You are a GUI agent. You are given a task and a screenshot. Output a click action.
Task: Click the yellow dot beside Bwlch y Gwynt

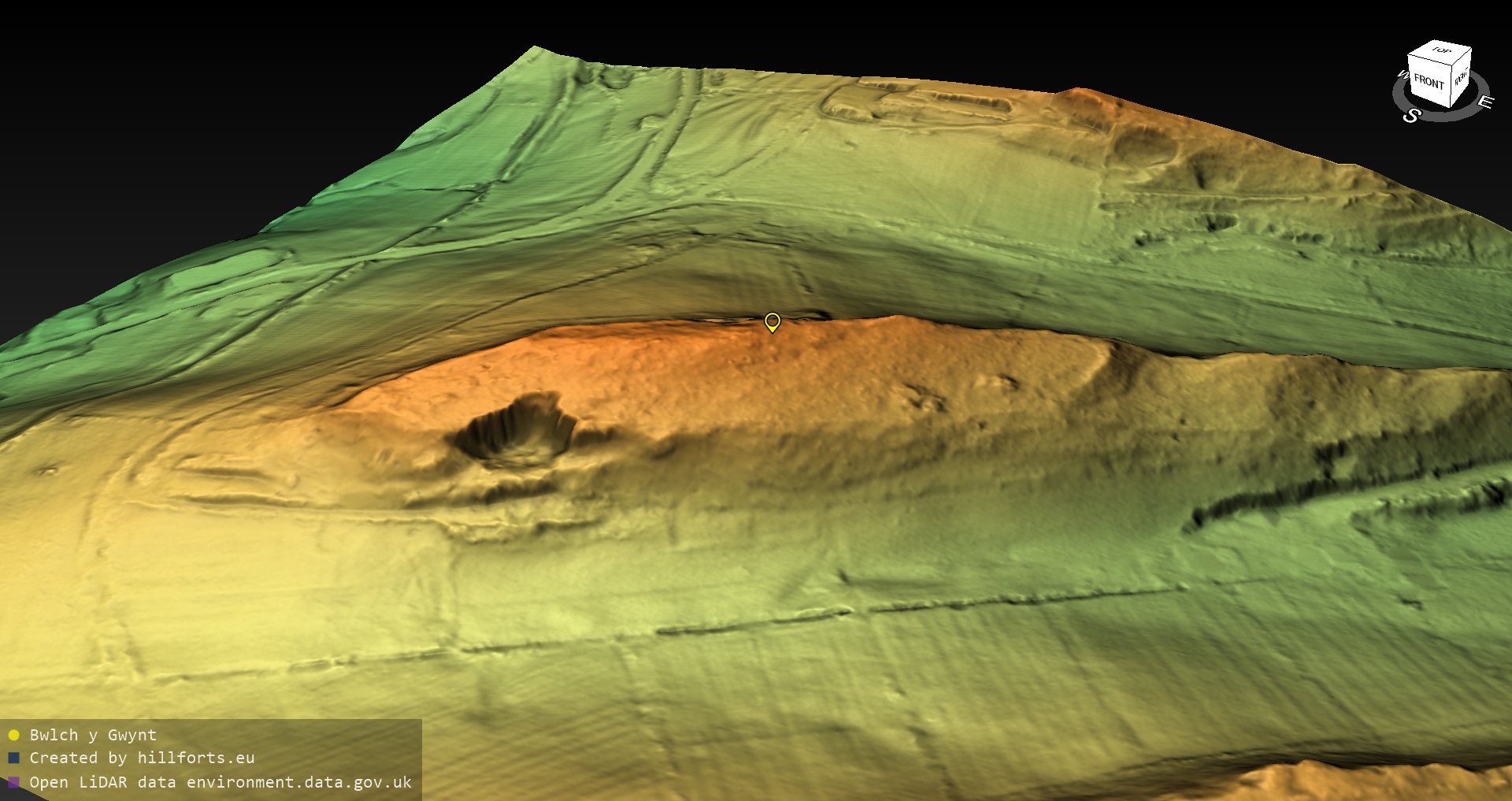point(13,735)
